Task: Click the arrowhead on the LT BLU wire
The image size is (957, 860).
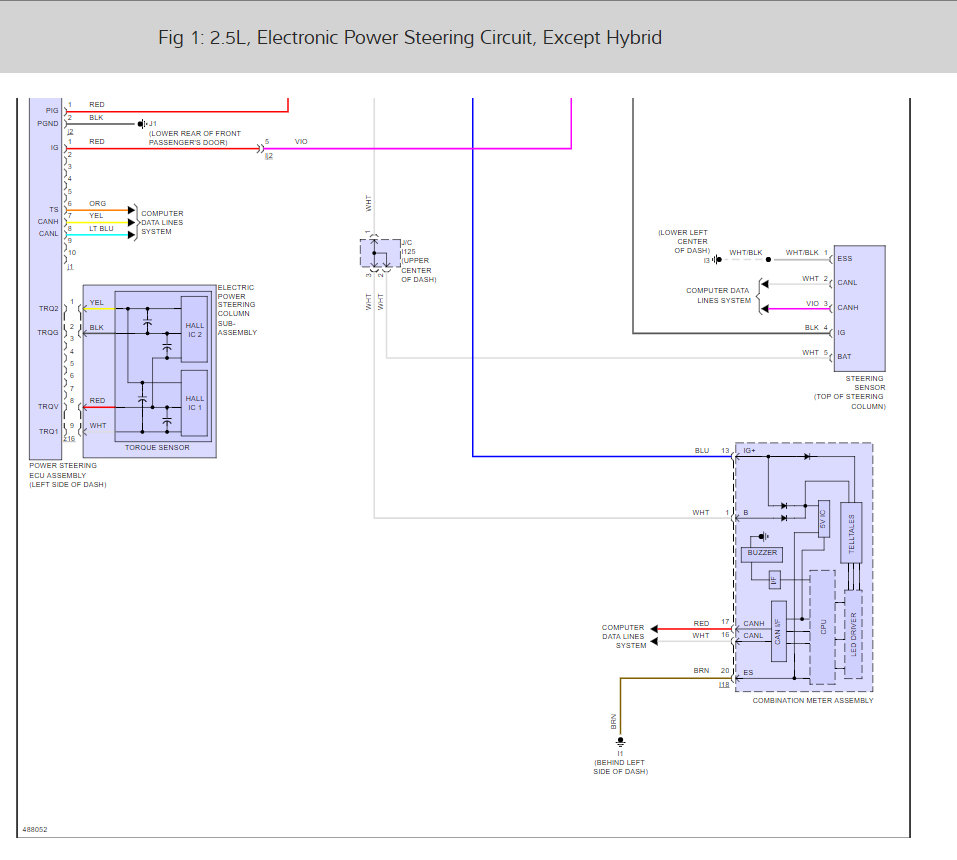Action: 131,234
